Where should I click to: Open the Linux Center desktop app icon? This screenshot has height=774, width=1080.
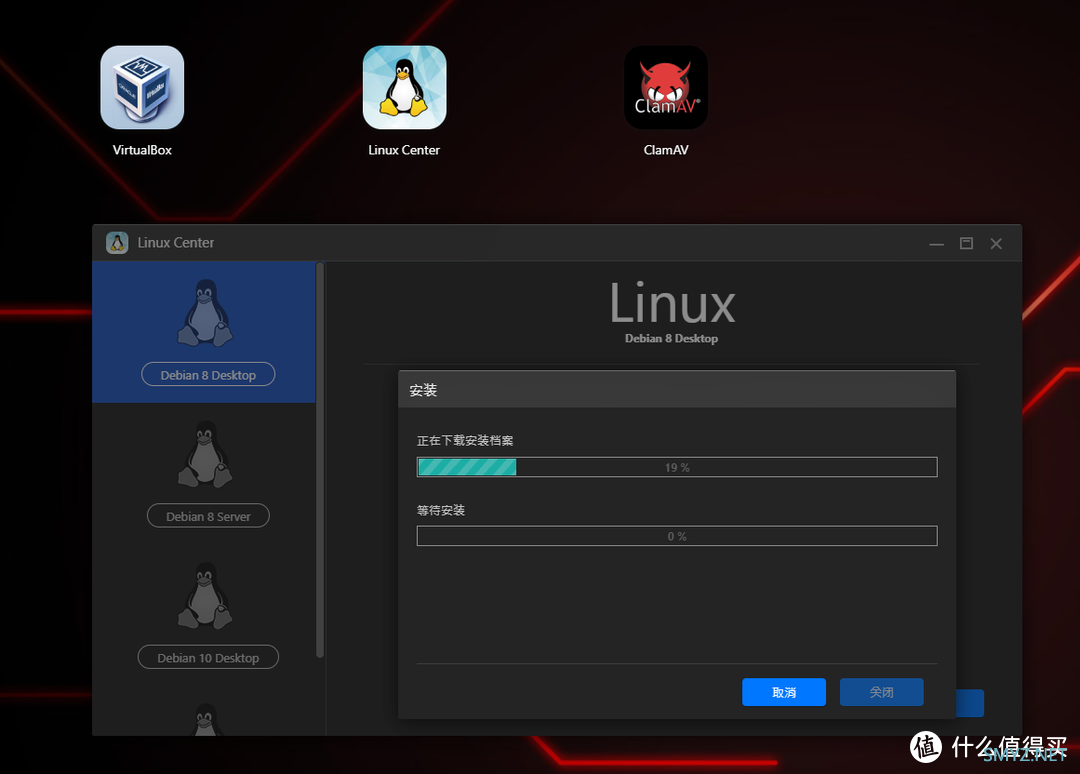tap(404, 87)
